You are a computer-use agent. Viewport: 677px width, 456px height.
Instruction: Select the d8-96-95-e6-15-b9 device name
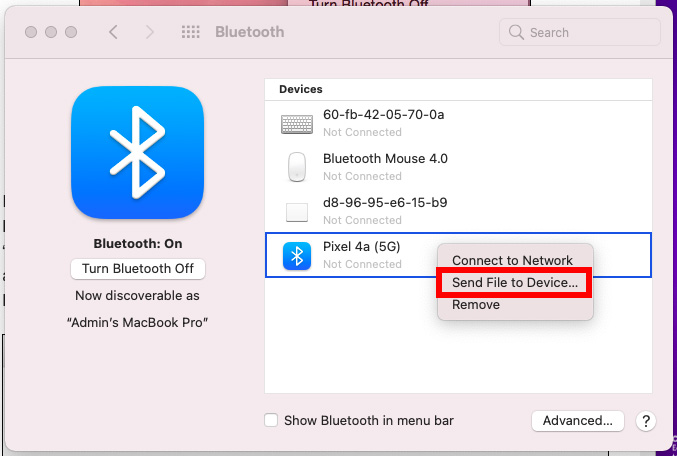(385, 203)
